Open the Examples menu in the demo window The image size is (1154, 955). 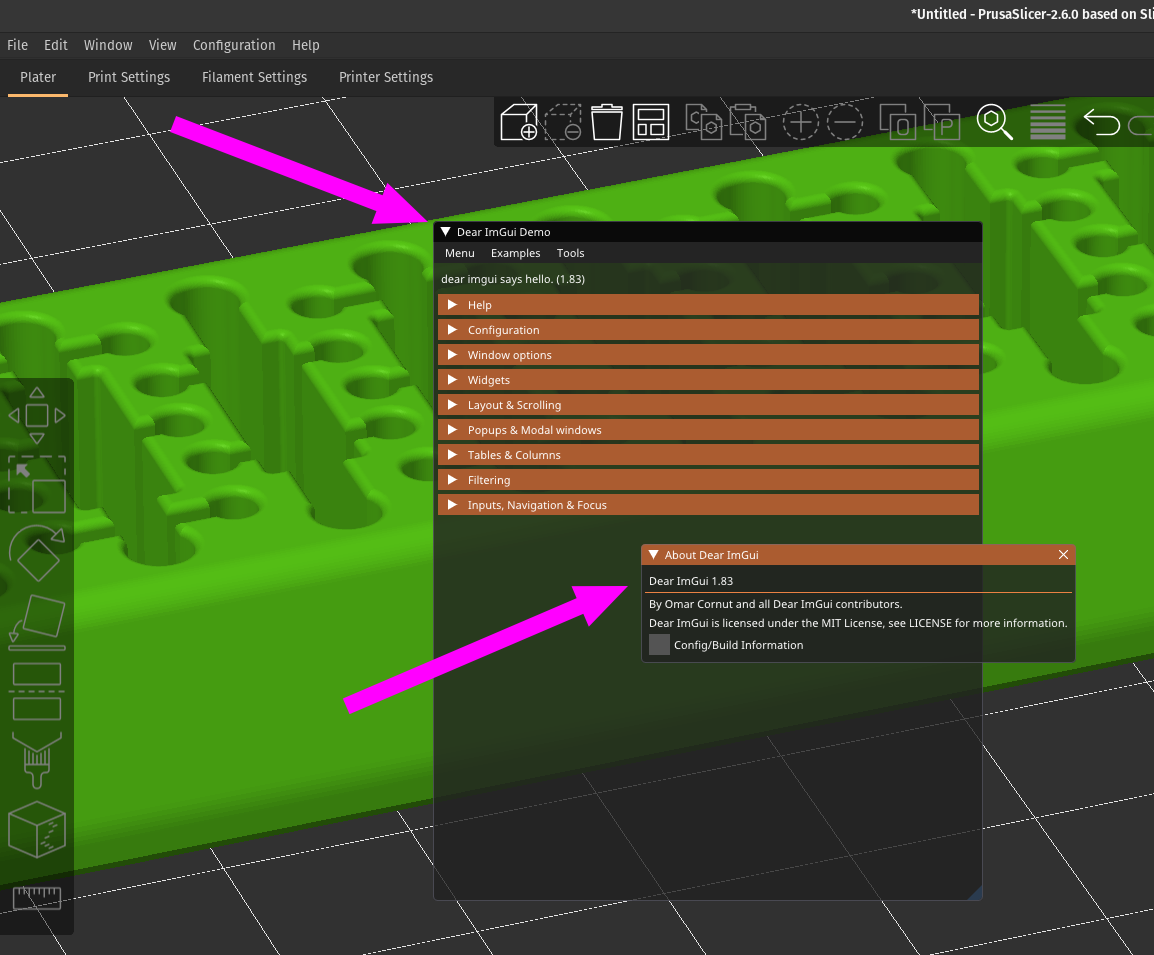[515, 253]
